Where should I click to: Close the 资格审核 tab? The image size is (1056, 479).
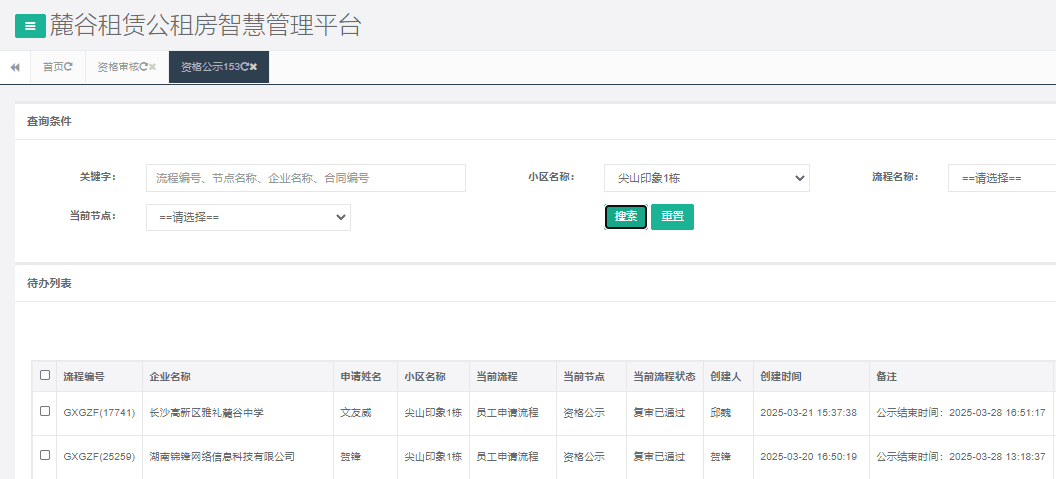pos(153,67)
